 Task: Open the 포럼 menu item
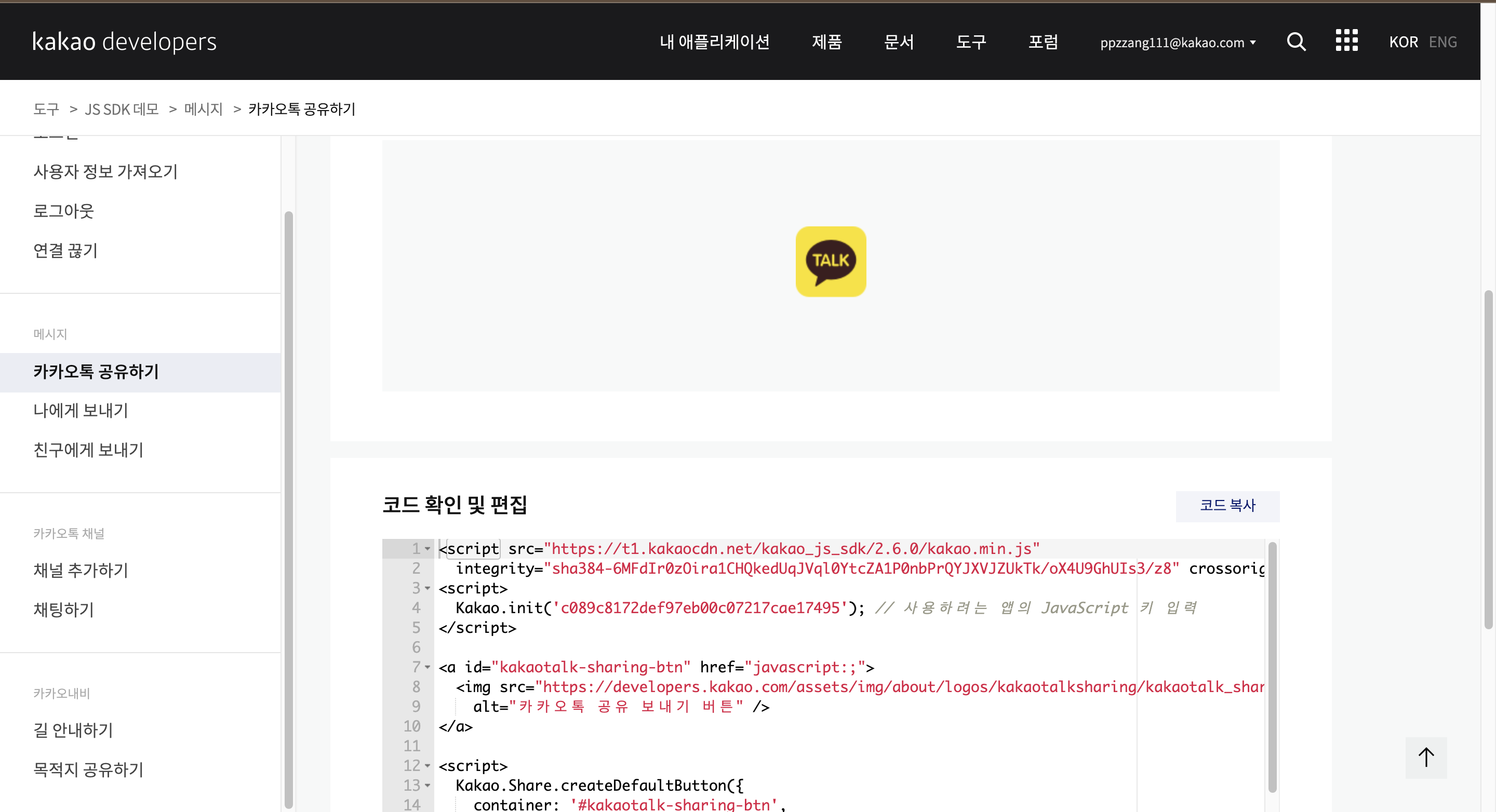(x=1043, y=42)
